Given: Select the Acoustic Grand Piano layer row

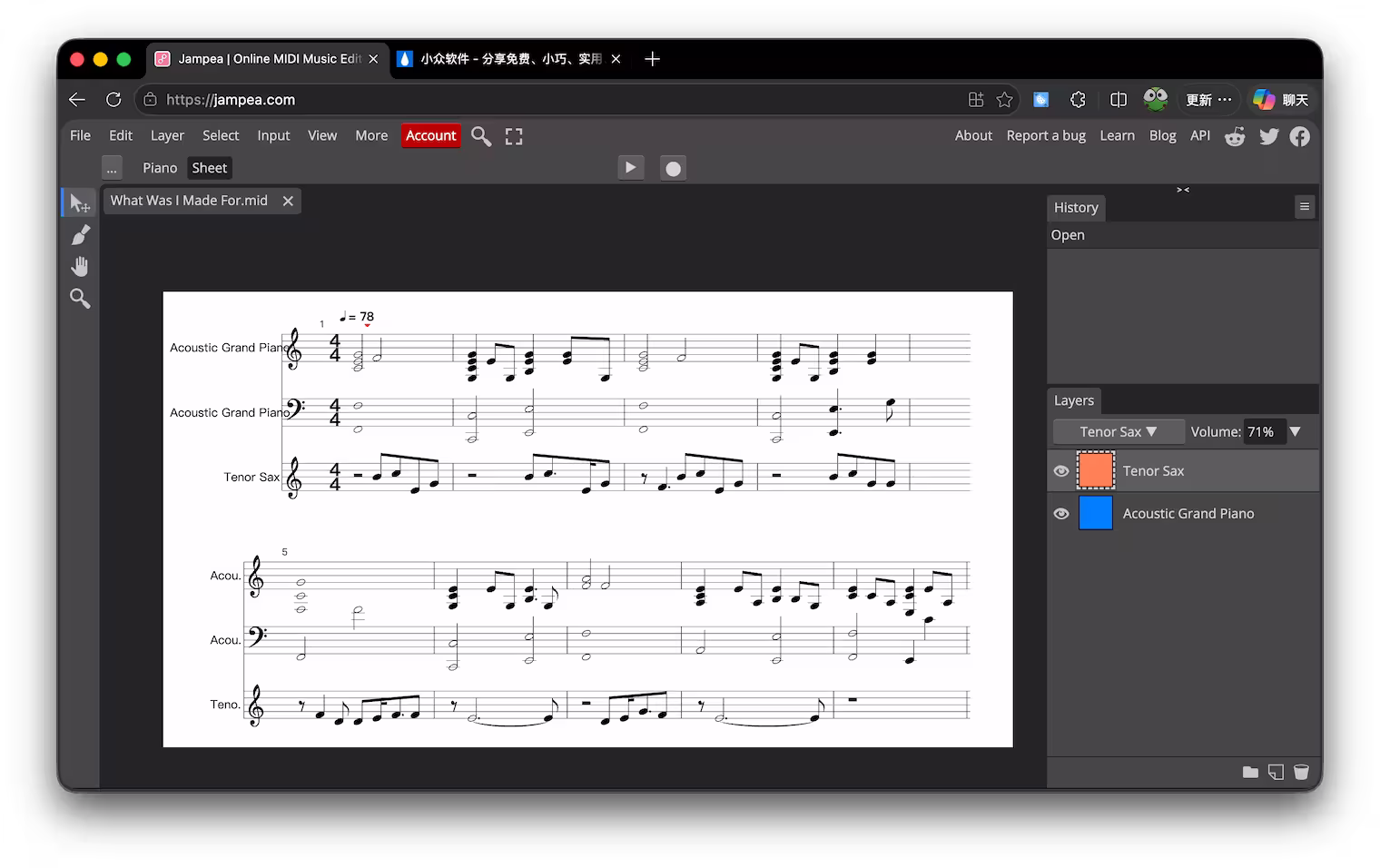Looking at the screenshot, I should pyautogui.click(x=1183, y=514).
